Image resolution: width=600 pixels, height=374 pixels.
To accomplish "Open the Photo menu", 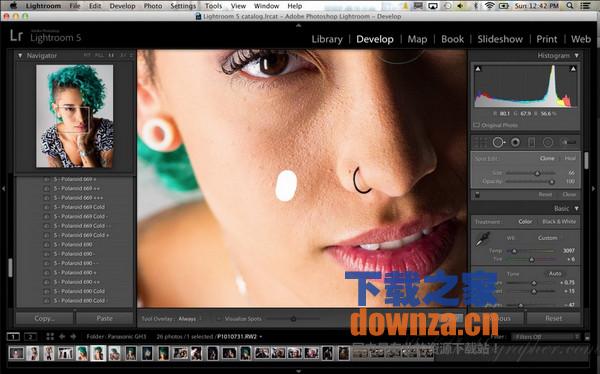I will pyautogui.click(x=153, y=6).
